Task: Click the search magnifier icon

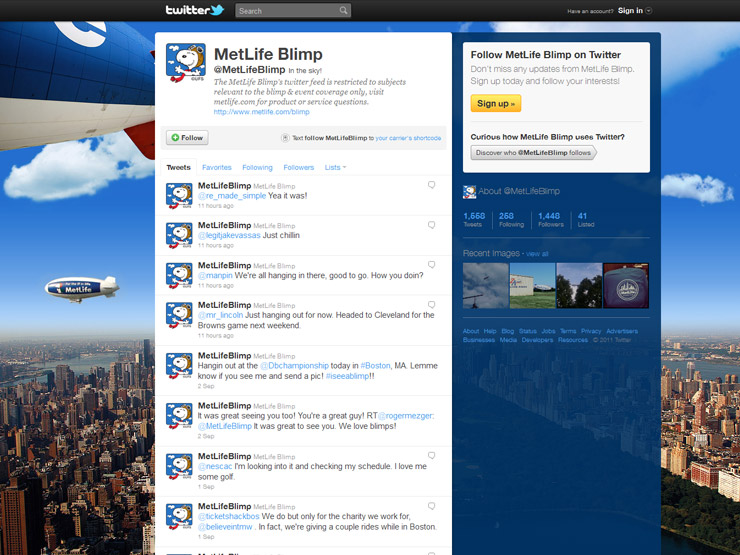Action: coord(343,10)
